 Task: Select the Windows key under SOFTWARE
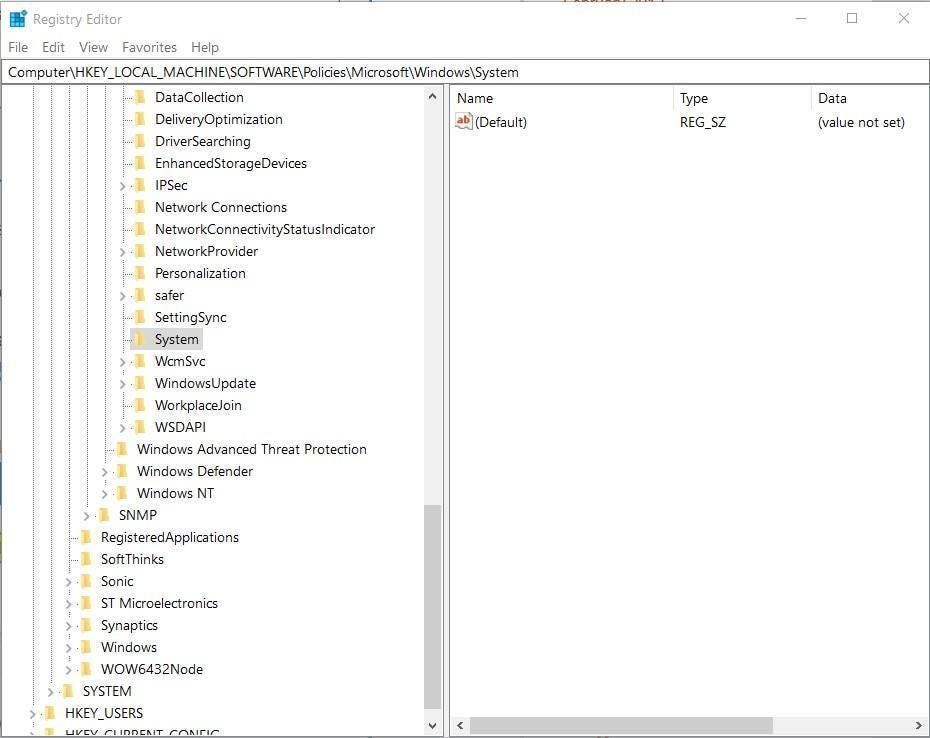(129, 647)
